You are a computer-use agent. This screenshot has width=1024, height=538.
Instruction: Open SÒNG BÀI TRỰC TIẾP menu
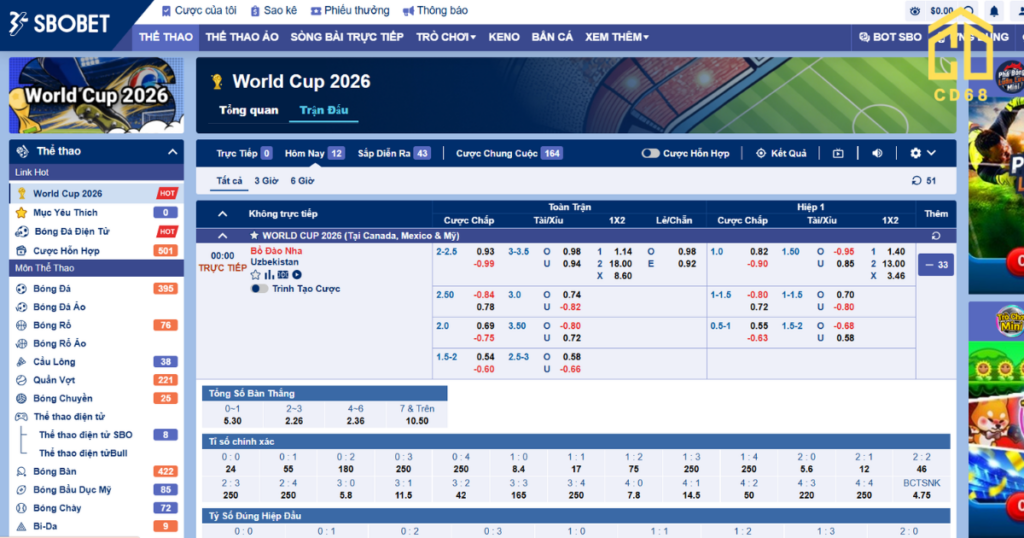point(347,37)
